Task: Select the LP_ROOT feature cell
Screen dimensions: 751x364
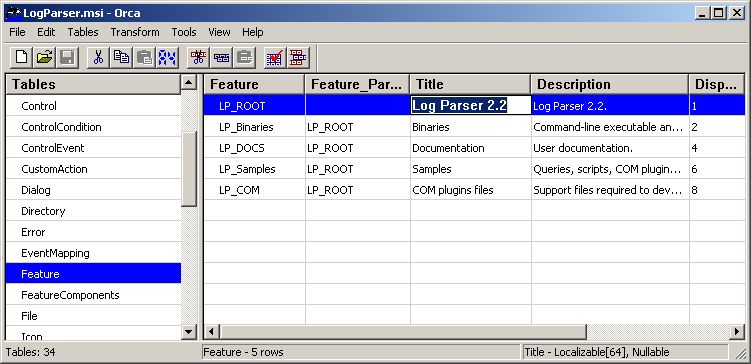Action: (254, 106)
